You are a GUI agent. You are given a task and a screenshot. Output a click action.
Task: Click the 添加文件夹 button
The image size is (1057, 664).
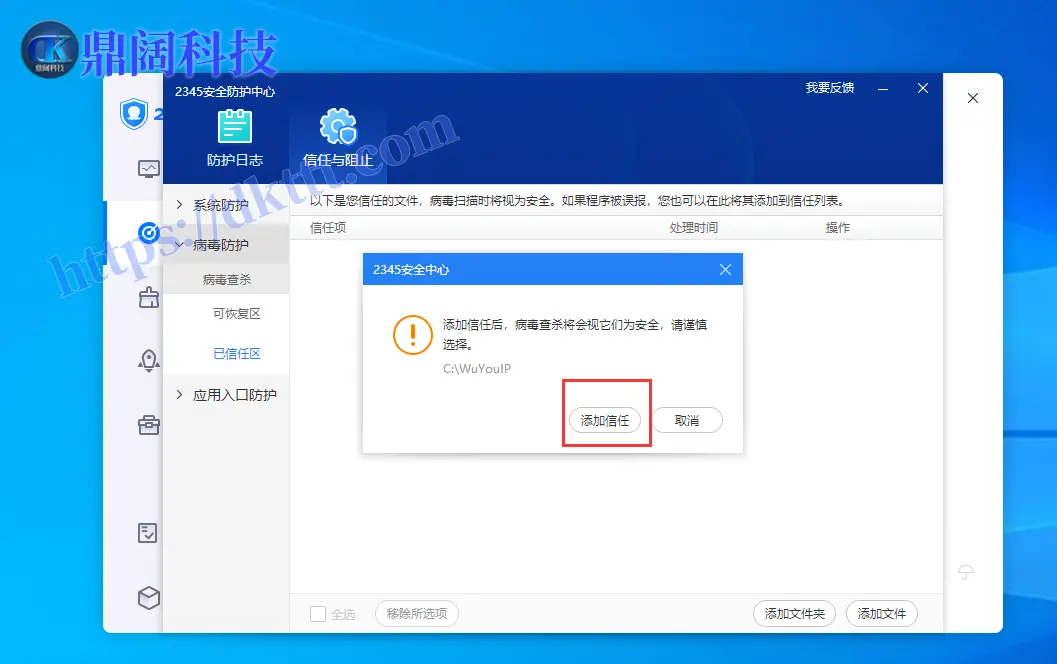pos(794,614)
